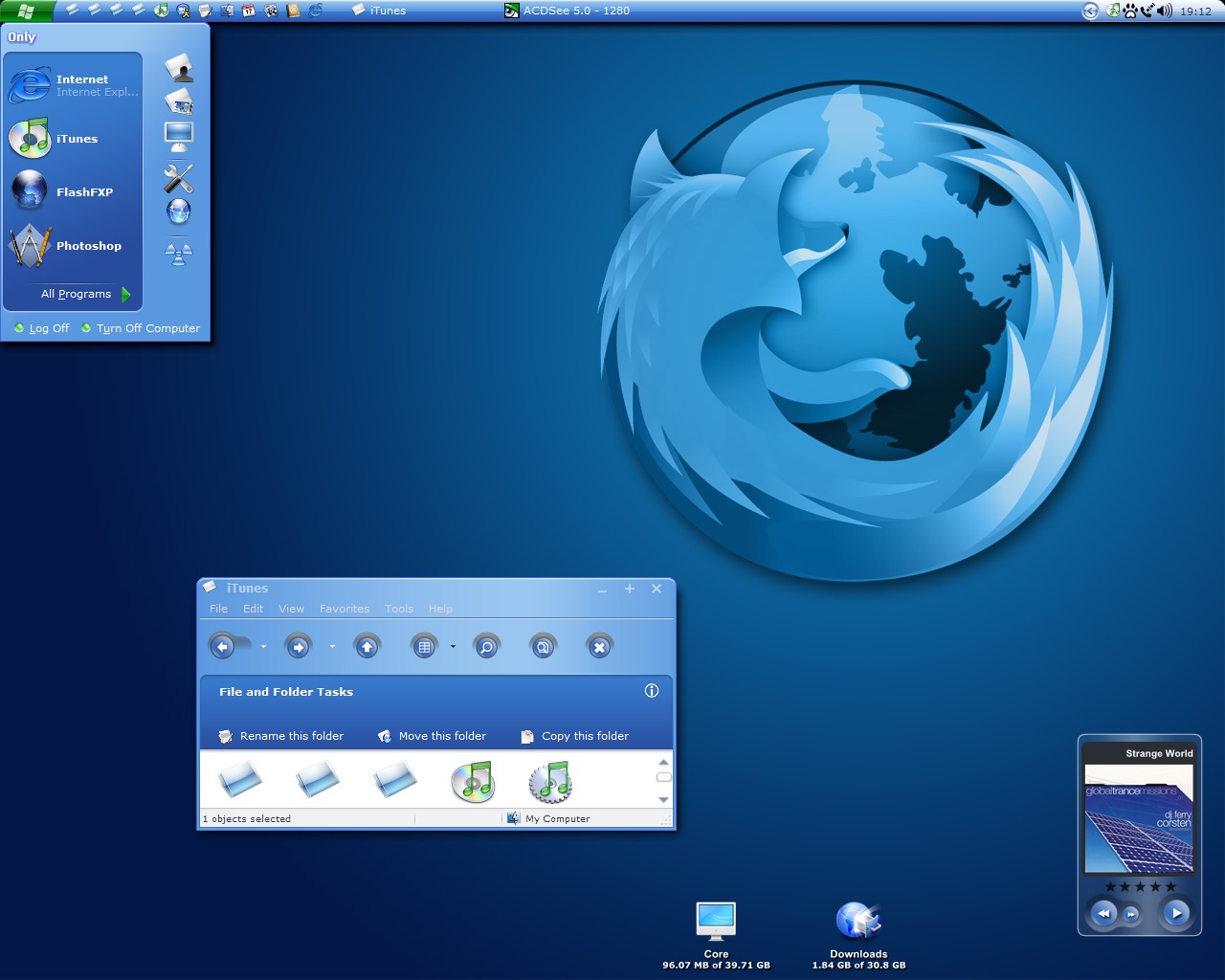Click Copy this folder link
The height and width of the screenshot is (980, 1225).
(x=575, y=736)
